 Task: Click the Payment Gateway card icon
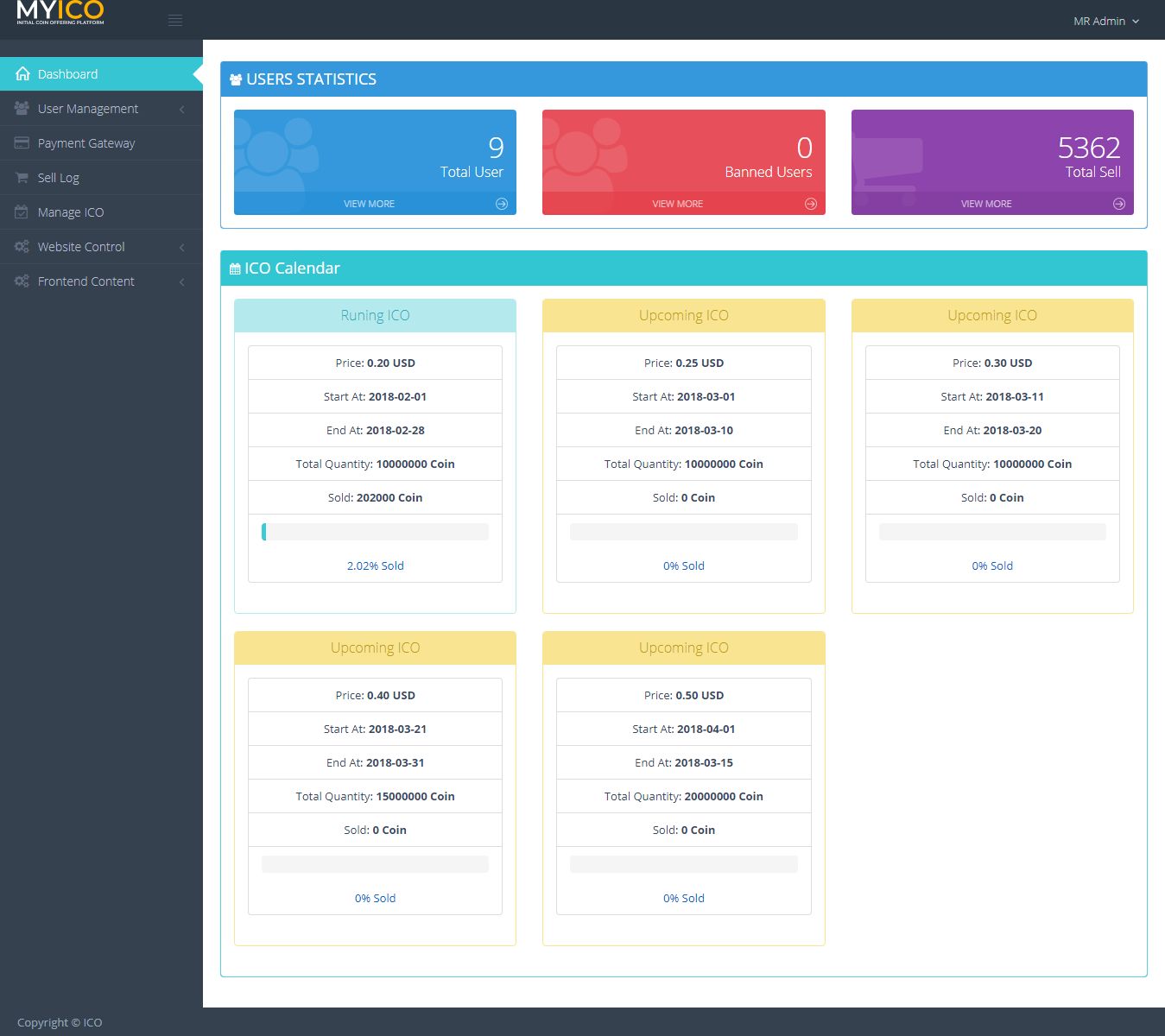point(22,143)
